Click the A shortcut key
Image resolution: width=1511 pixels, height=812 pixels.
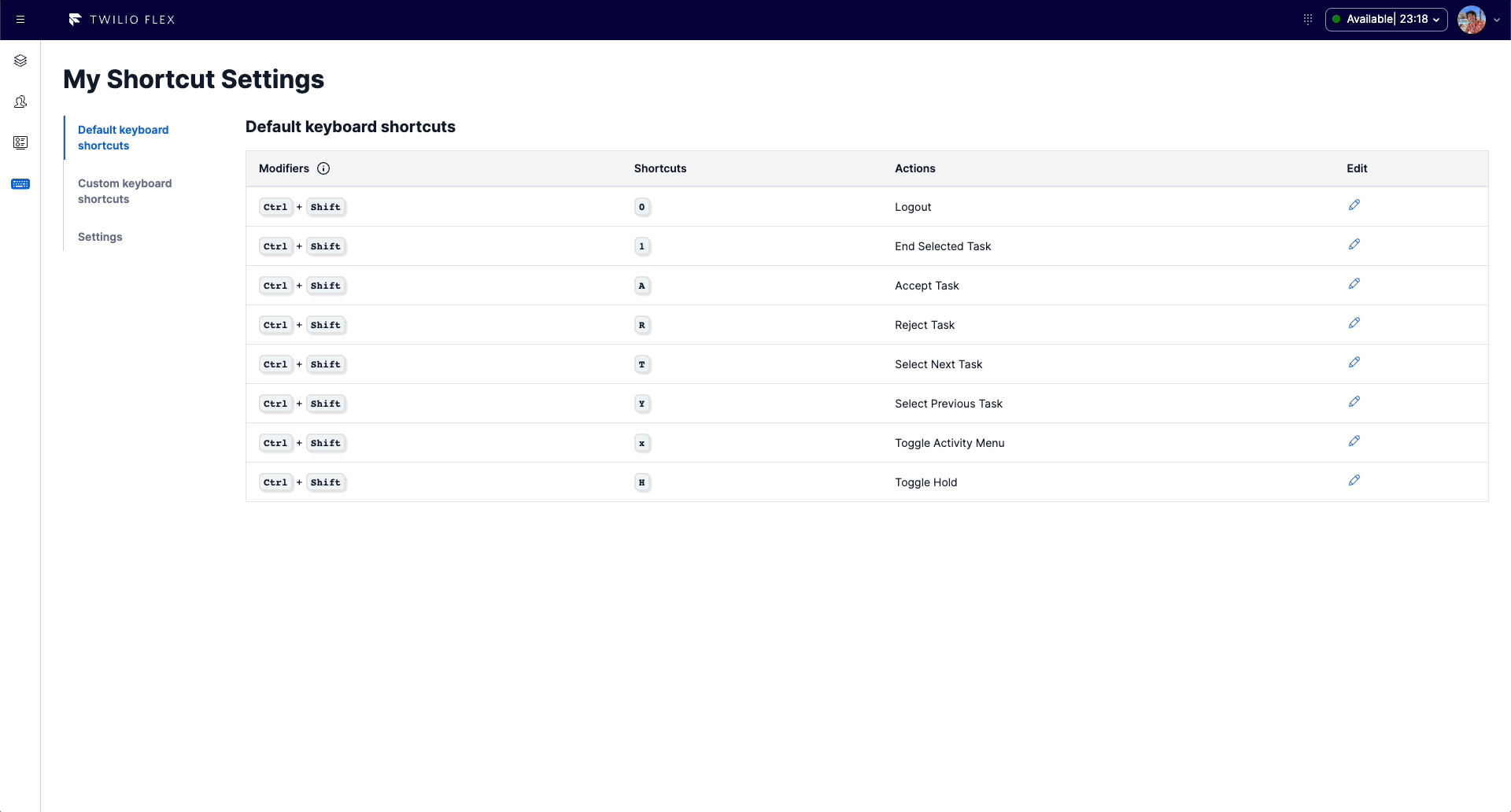point(642,286)
